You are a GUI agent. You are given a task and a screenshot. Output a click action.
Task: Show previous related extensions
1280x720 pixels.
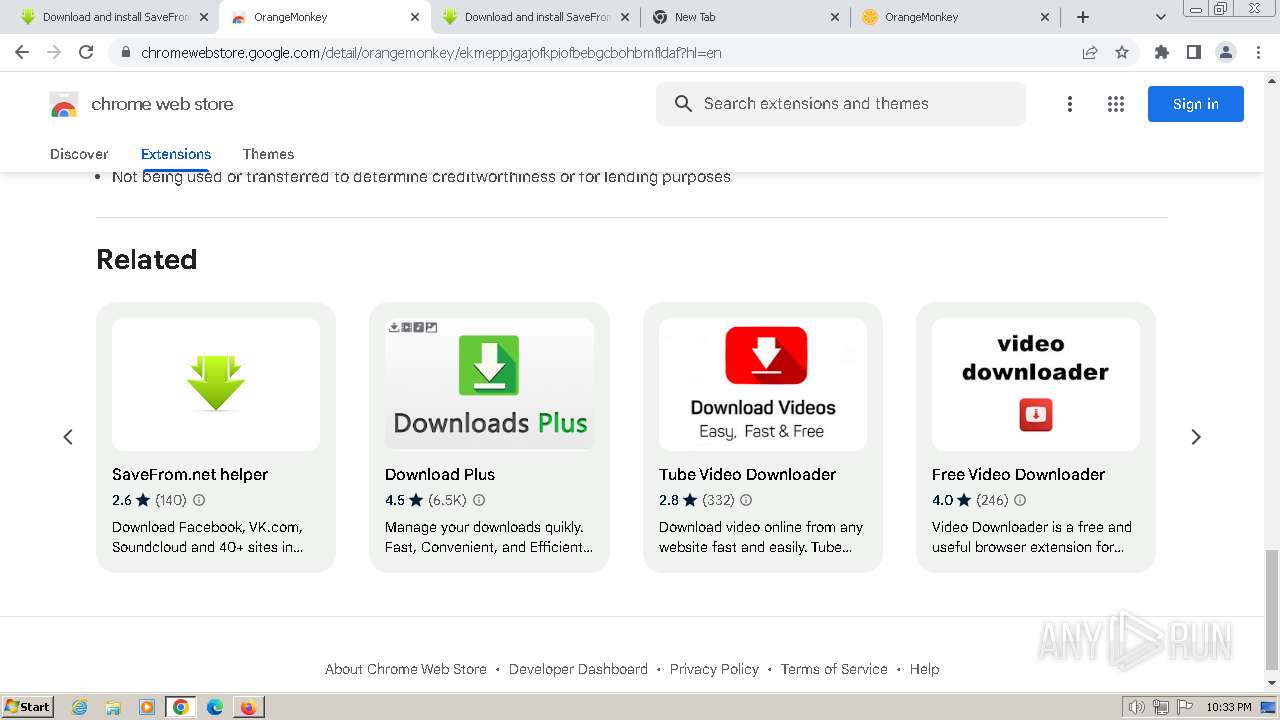coord(68,437)
